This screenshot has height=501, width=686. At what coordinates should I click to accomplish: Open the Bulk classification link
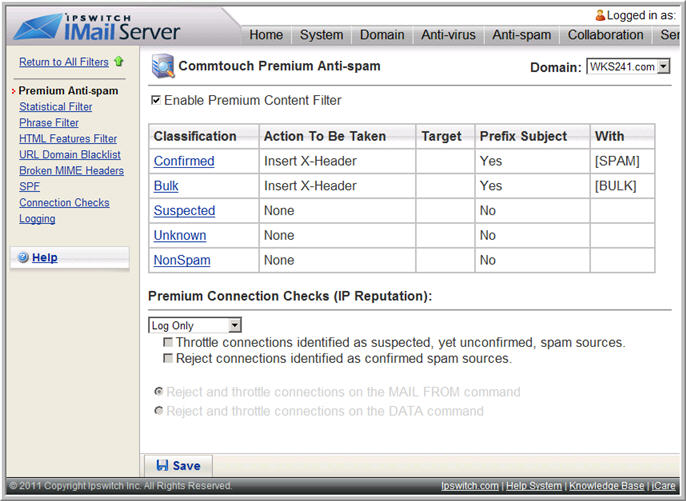166,186
